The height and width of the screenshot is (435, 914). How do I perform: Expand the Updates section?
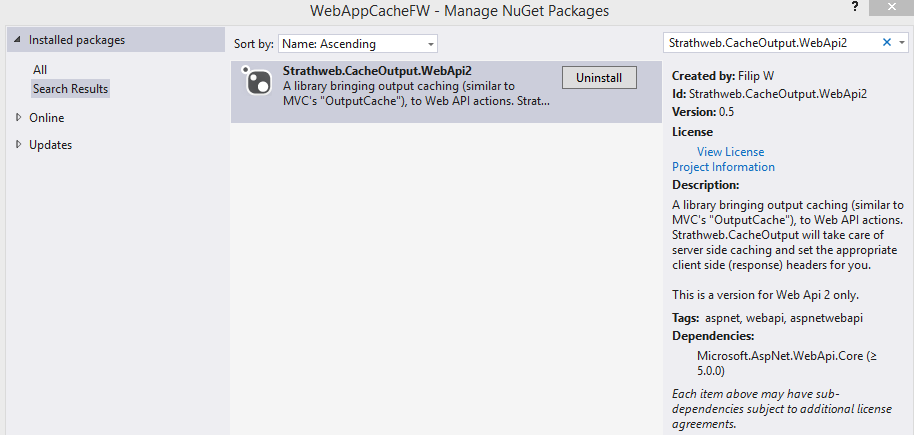[18, 145]
